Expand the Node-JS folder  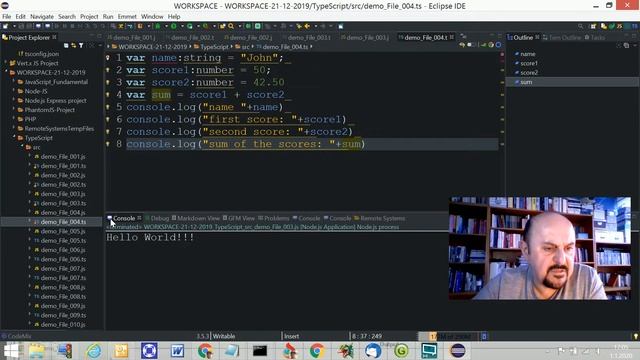point(13,91)
